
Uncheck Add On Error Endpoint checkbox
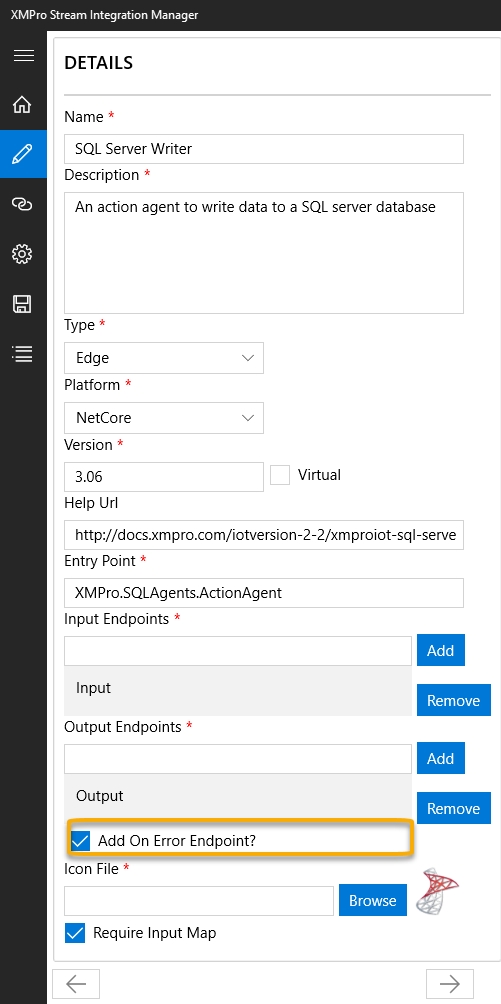click(x=80, y=841)
